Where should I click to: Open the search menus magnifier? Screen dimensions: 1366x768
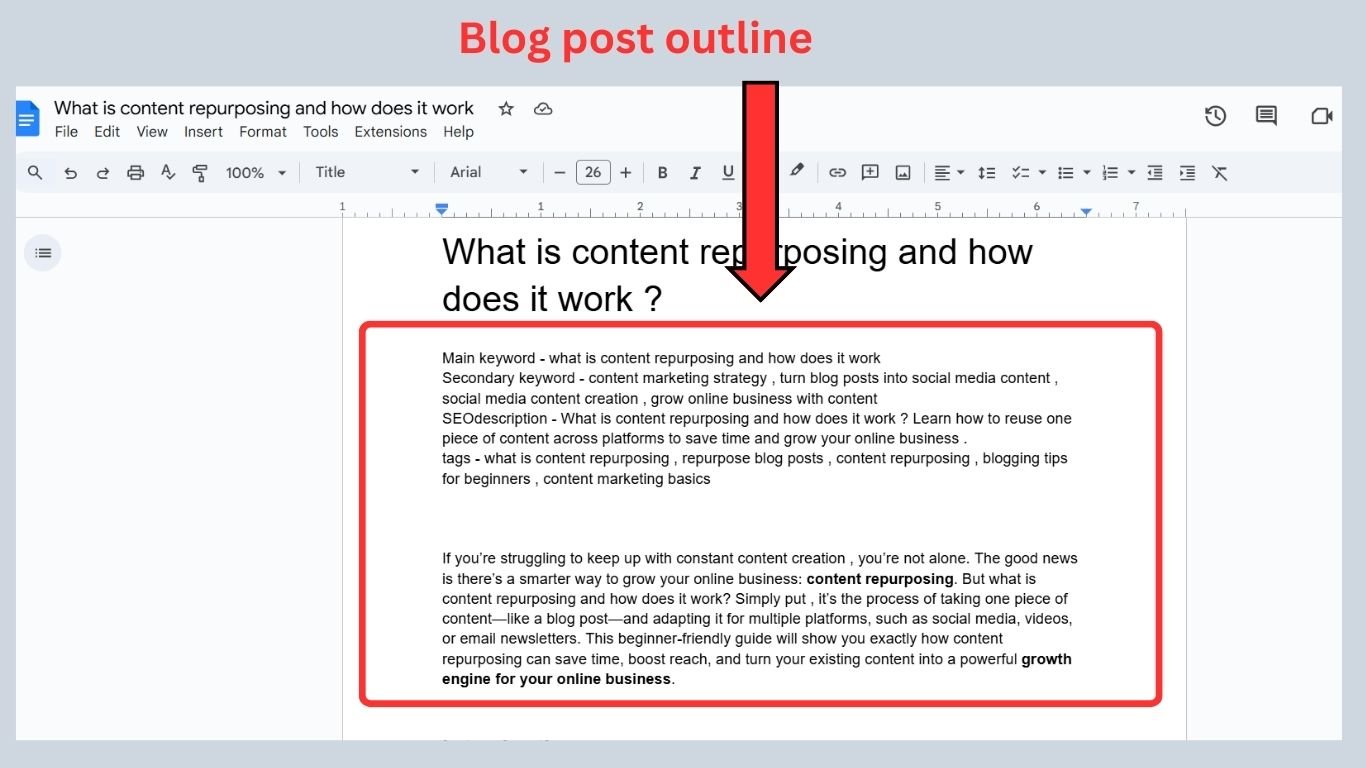35,173
